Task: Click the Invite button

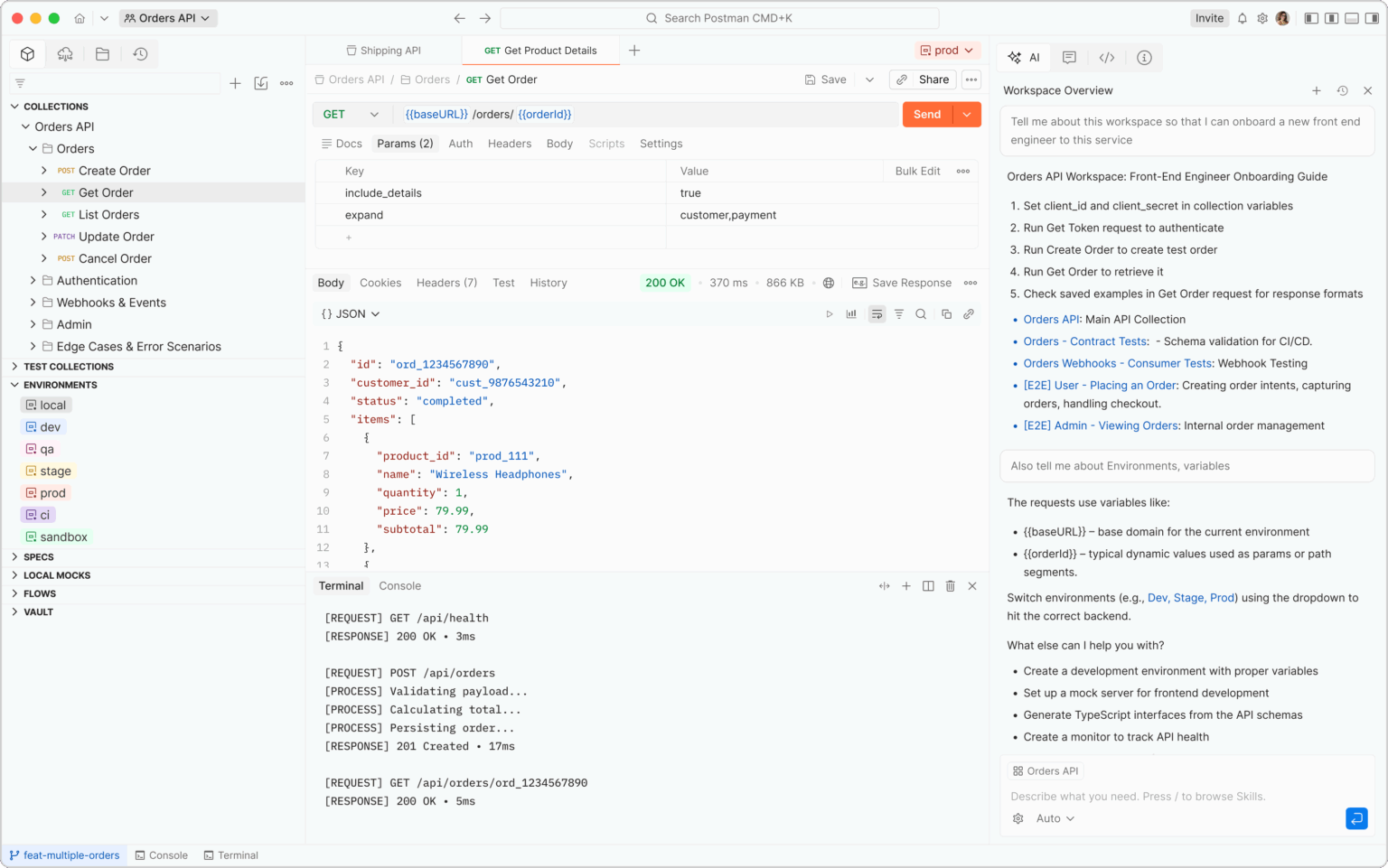Action: [x=1209, y=18]
